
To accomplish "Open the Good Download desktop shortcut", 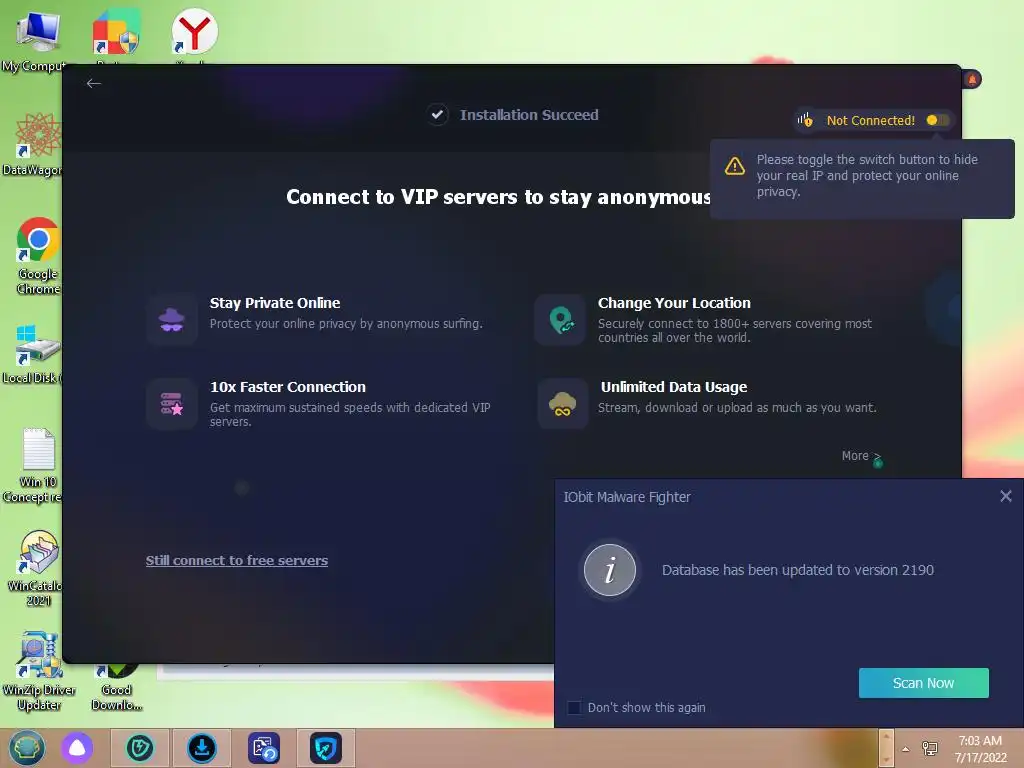I will [x=116, y=686].
